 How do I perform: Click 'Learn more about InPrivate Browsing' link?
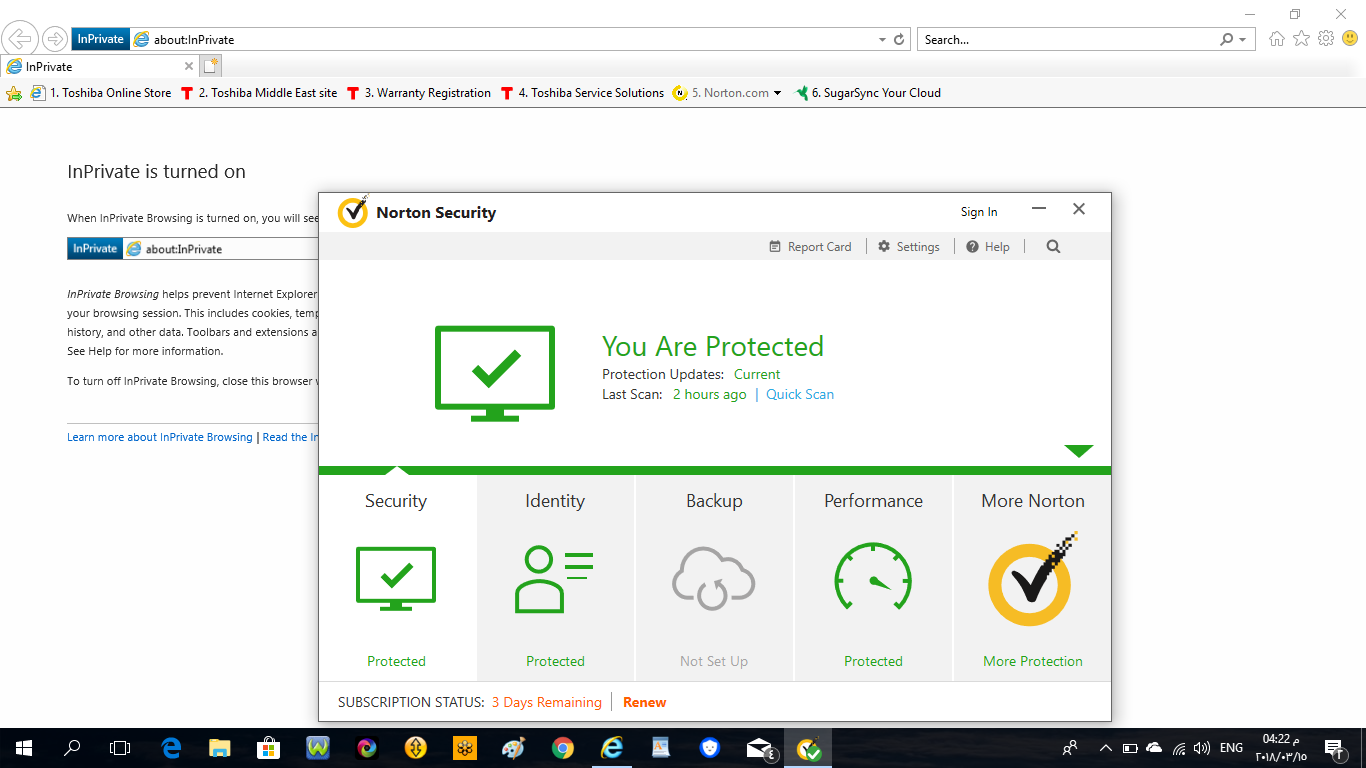tap(160, 437)
